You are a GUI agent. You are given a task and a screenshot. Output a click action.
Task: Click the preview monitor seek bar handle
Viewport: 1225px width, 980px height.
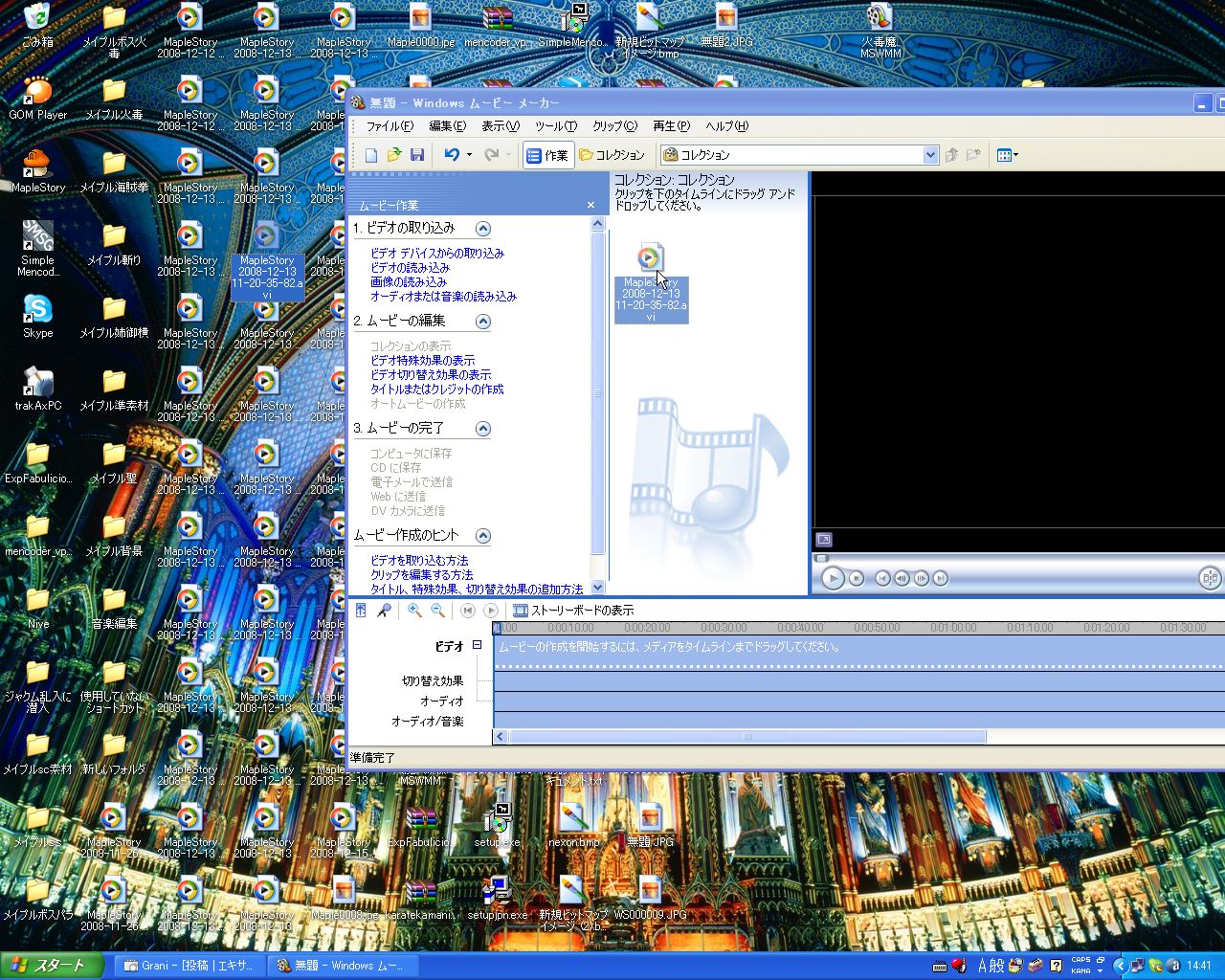[820, 557]
